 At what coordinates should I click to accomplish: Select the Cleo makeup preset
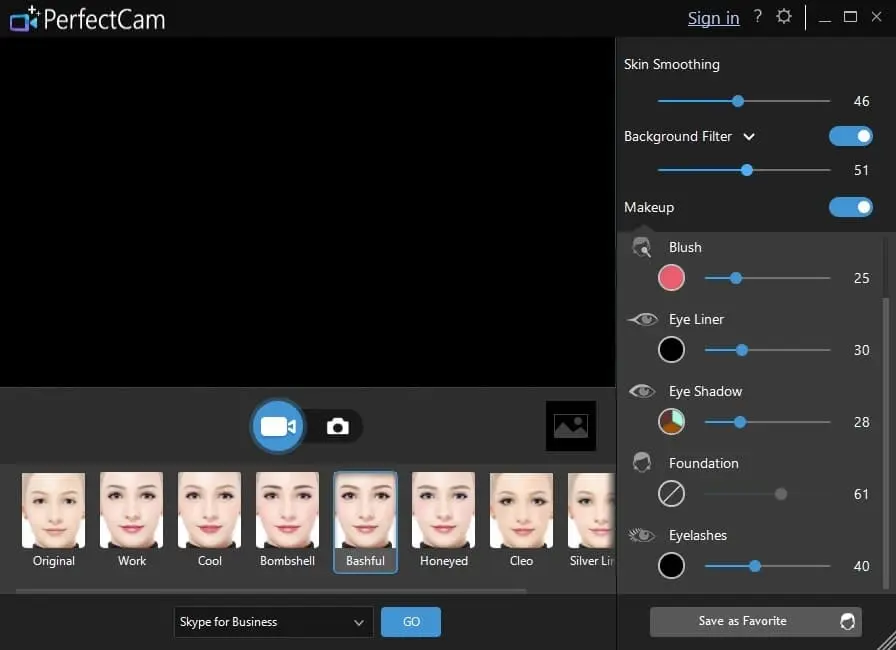coord(521,521)
